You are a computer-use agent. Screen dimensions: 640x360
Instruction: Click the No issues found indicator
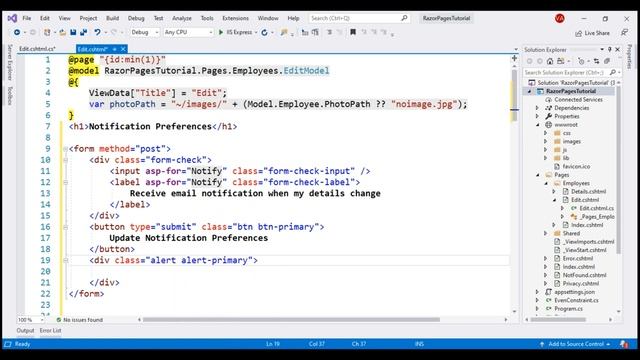coord(79,320)
